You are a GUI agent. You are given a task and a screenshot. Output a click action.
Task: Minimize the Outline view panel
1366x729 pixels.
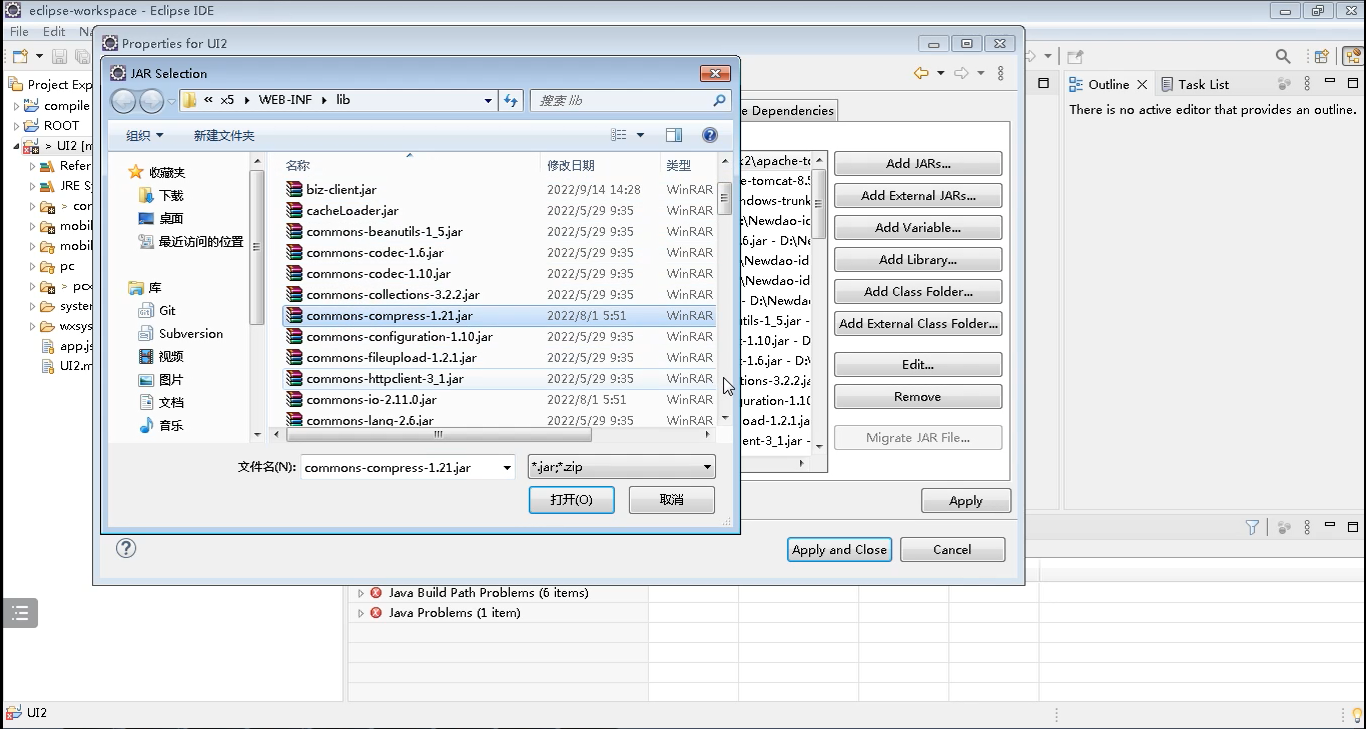1330,82
